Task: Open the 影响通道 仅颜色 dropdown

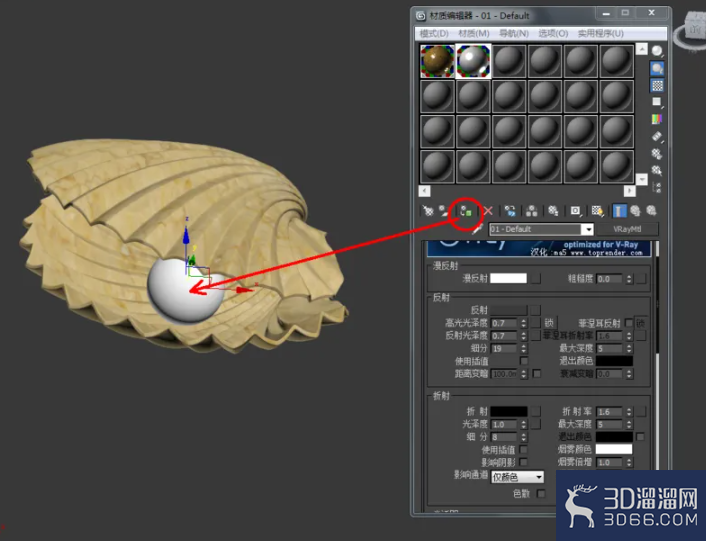Action: point(517,477)
